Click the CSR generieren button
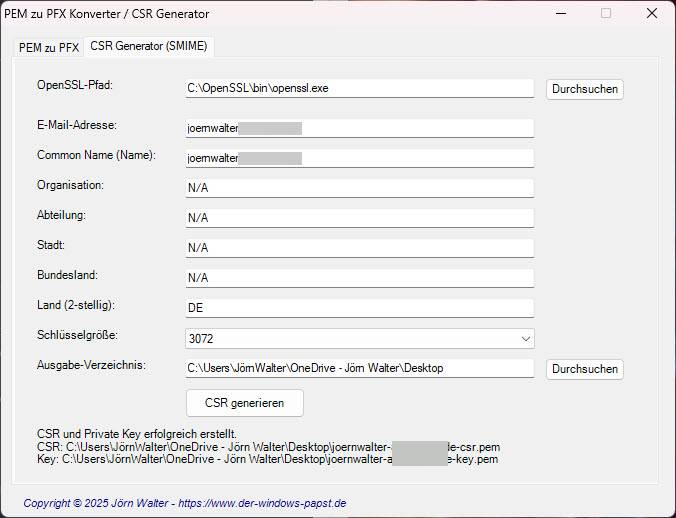The width and height of the screenshot is (676, 518). (x=245, y=403)
